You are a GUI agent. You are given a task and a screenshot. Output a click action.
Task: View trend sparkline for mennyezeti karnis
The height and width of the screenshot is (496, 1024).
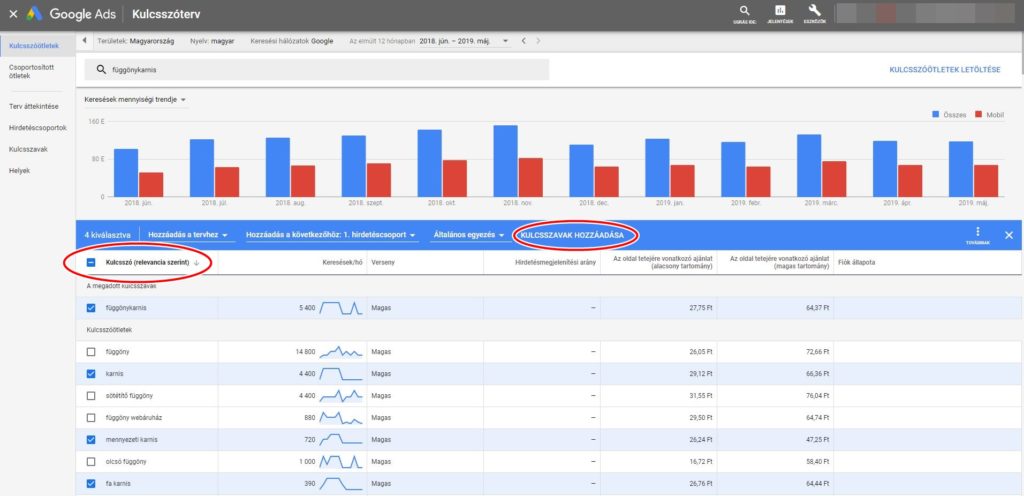coord(340,440)
